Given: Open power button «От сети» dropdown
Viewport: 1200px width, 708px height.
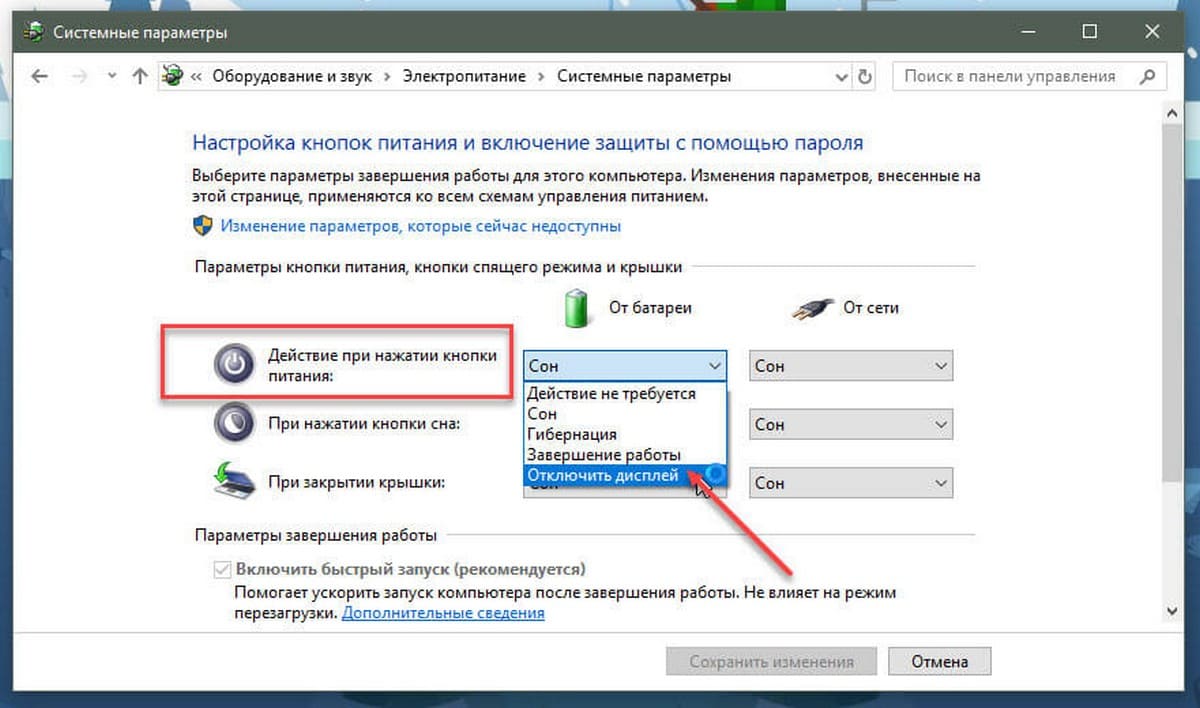Looking at the screenshot, I should tap(851, 366).
